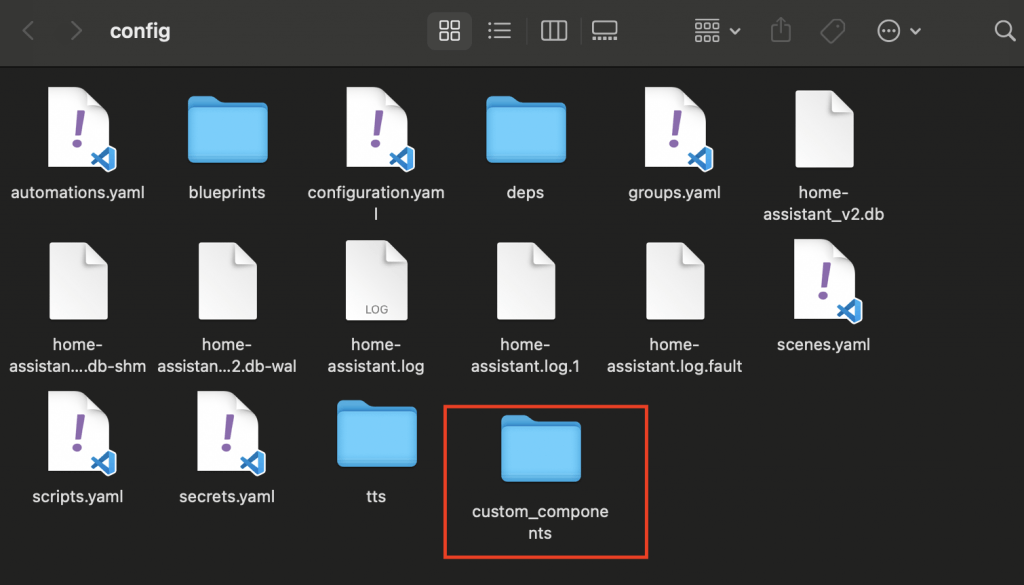The height and width of the screenshot is (585, 1024).
Task: Click the 'groups.yaml' file name
Action: point(675,193)
